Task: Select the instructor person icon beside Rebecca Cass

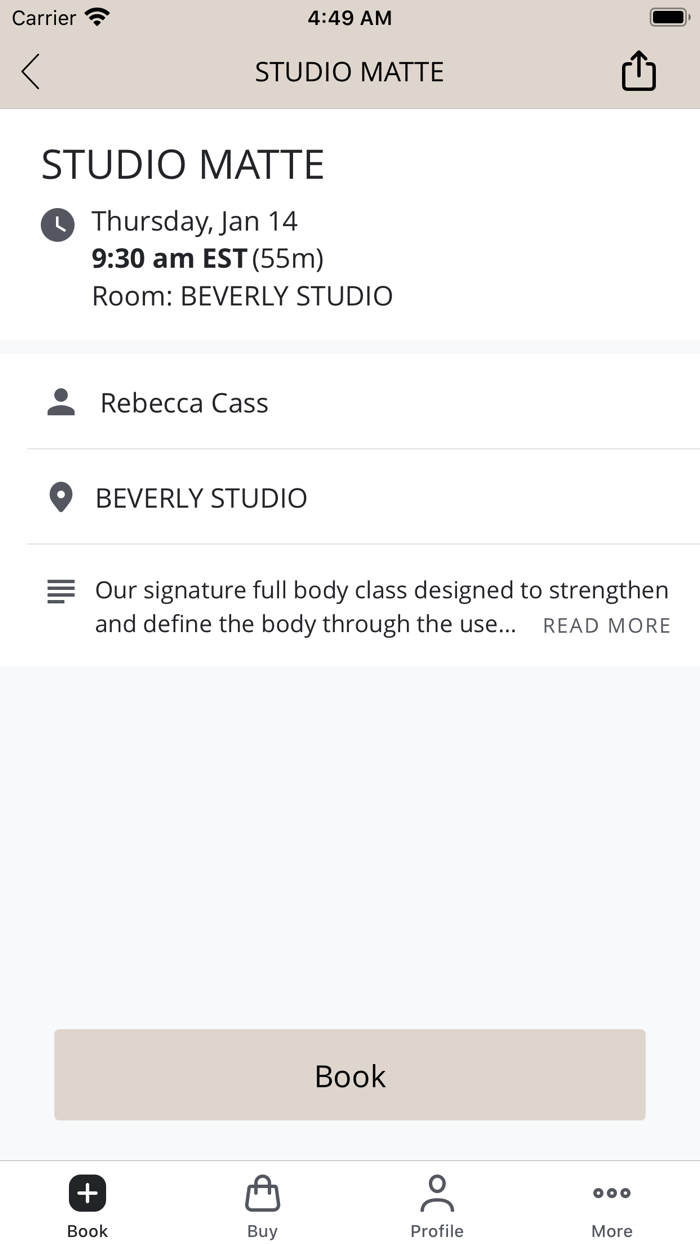Action: click(61, 402)
